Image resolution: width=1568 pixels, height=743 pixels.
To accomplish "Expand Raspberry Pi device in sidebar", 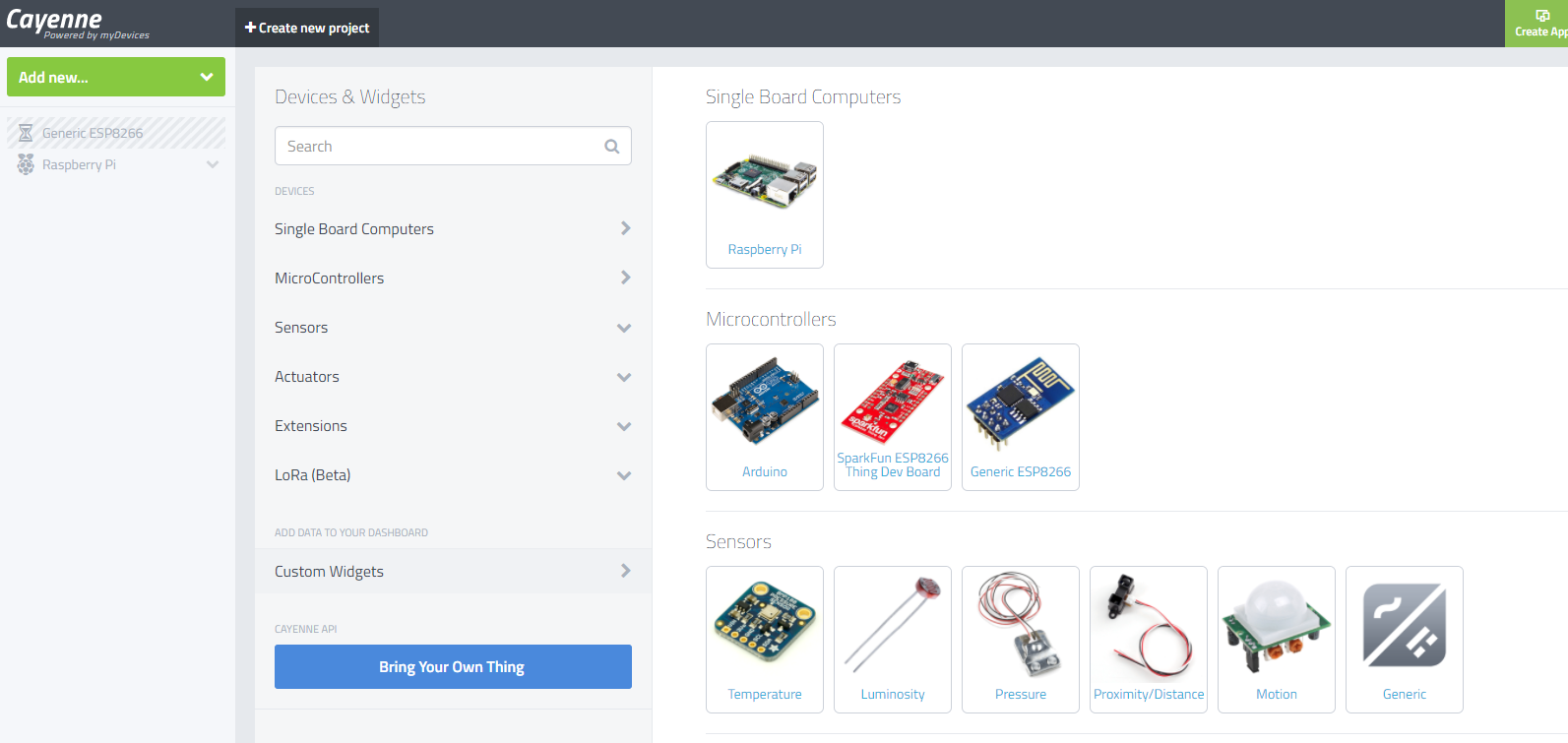I will (x=212, y=164).
